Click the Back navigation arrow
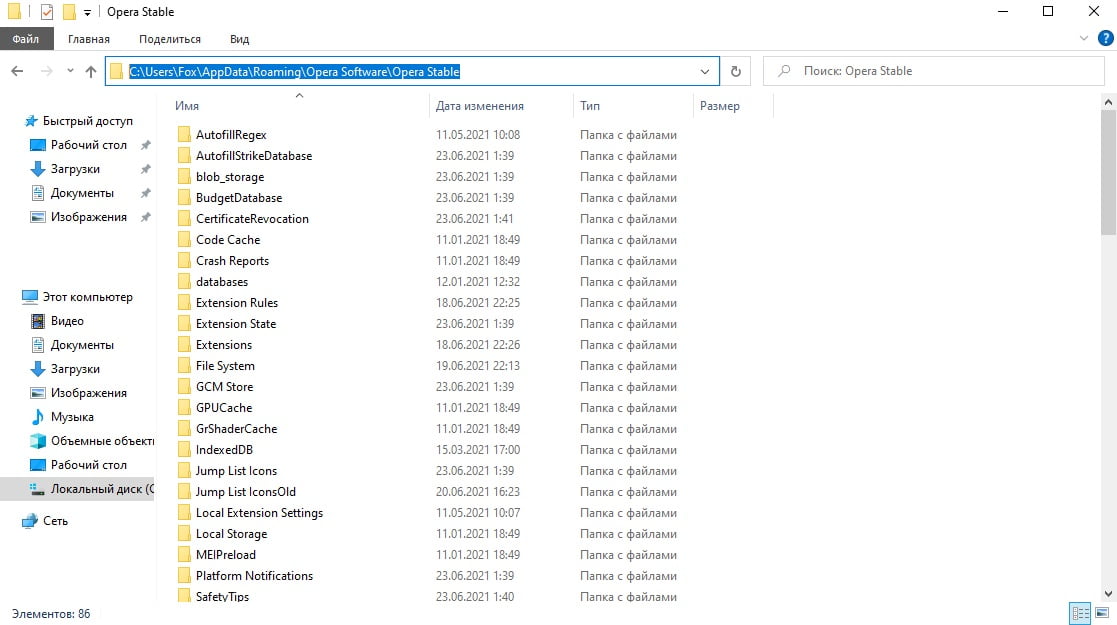The width and height of the screenshot is (1117, 625). coord(17,71)
